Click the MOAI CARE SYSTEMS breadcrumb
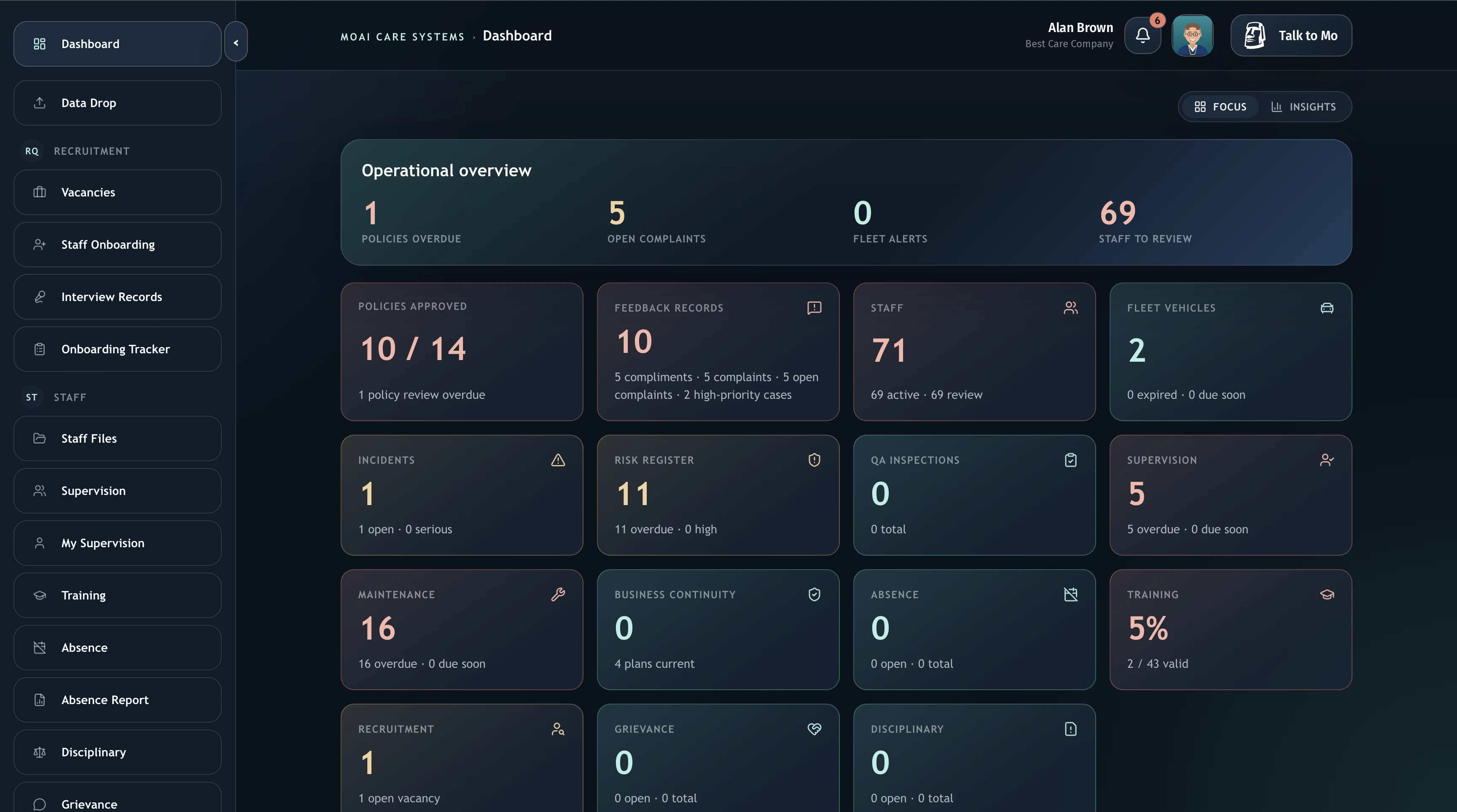Viewport: 1457px width, 812px height. pos(402,37)
